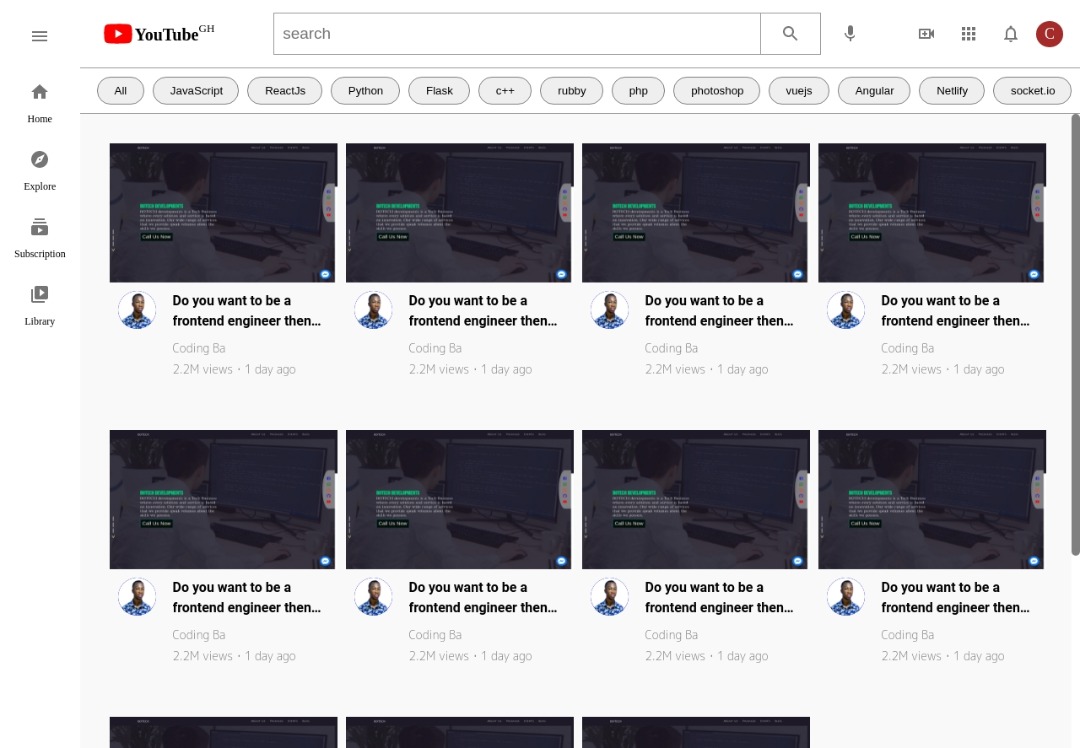Open the account avatar labeled C
Screen dimensions: 1080x748
(x=1049, y=34)
